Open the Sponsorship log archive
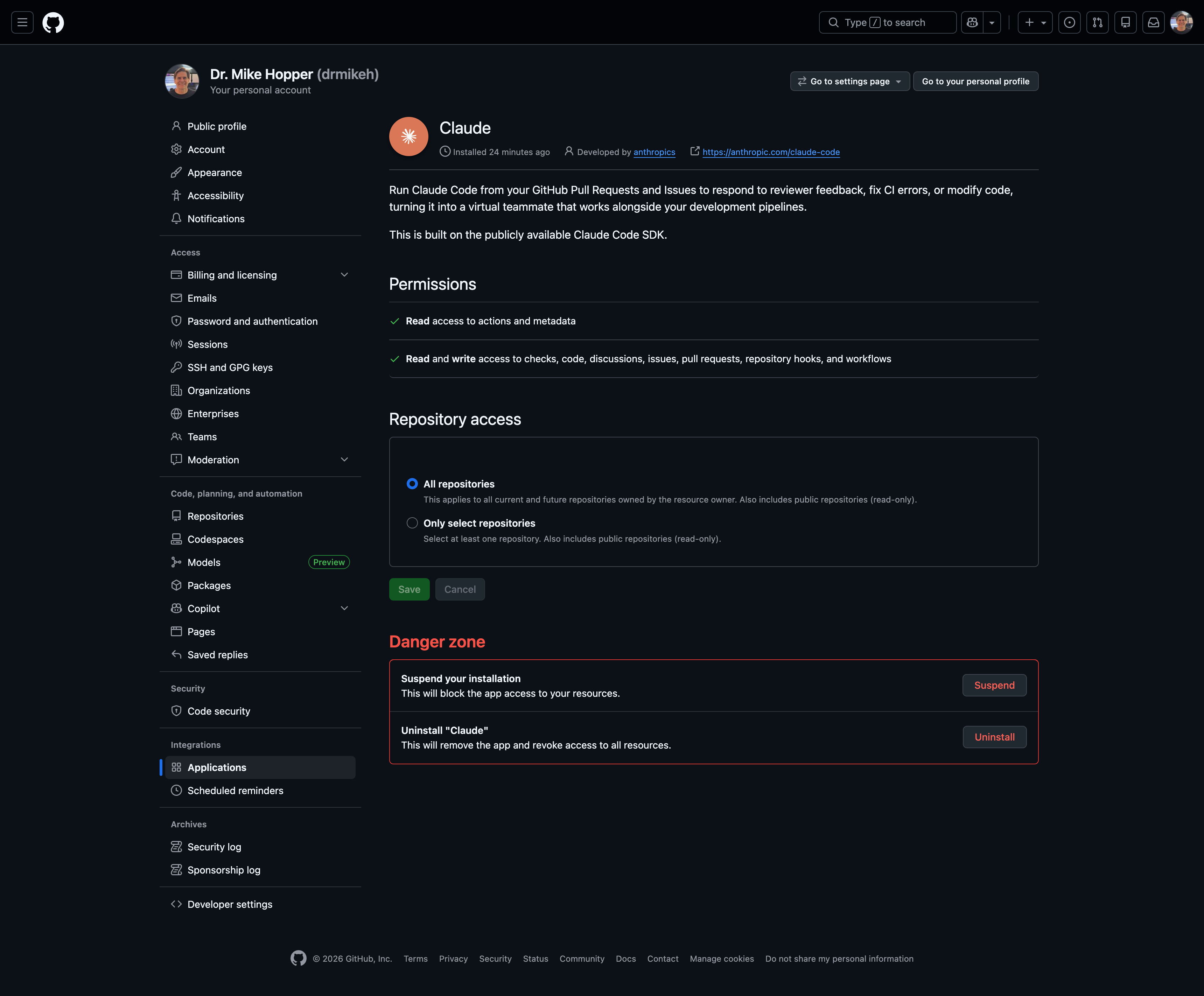The height and width of the screenshot is (996, 1204). 260,870
